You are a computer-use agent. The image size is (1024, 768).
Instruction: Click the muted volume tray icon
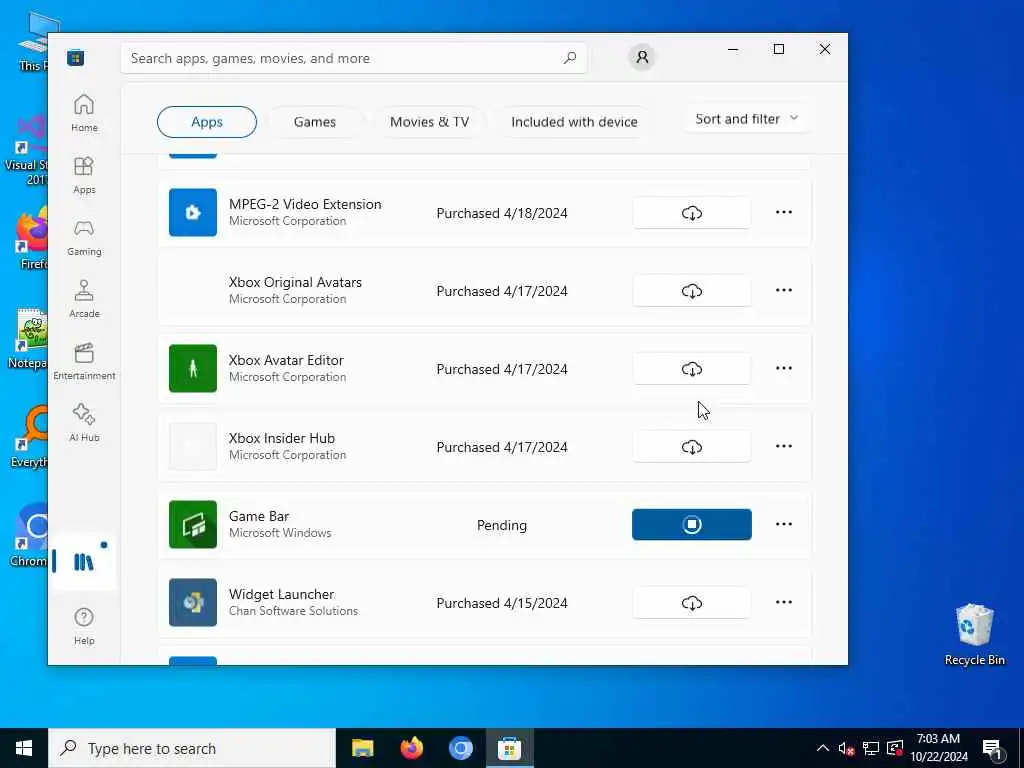[846, 748]
